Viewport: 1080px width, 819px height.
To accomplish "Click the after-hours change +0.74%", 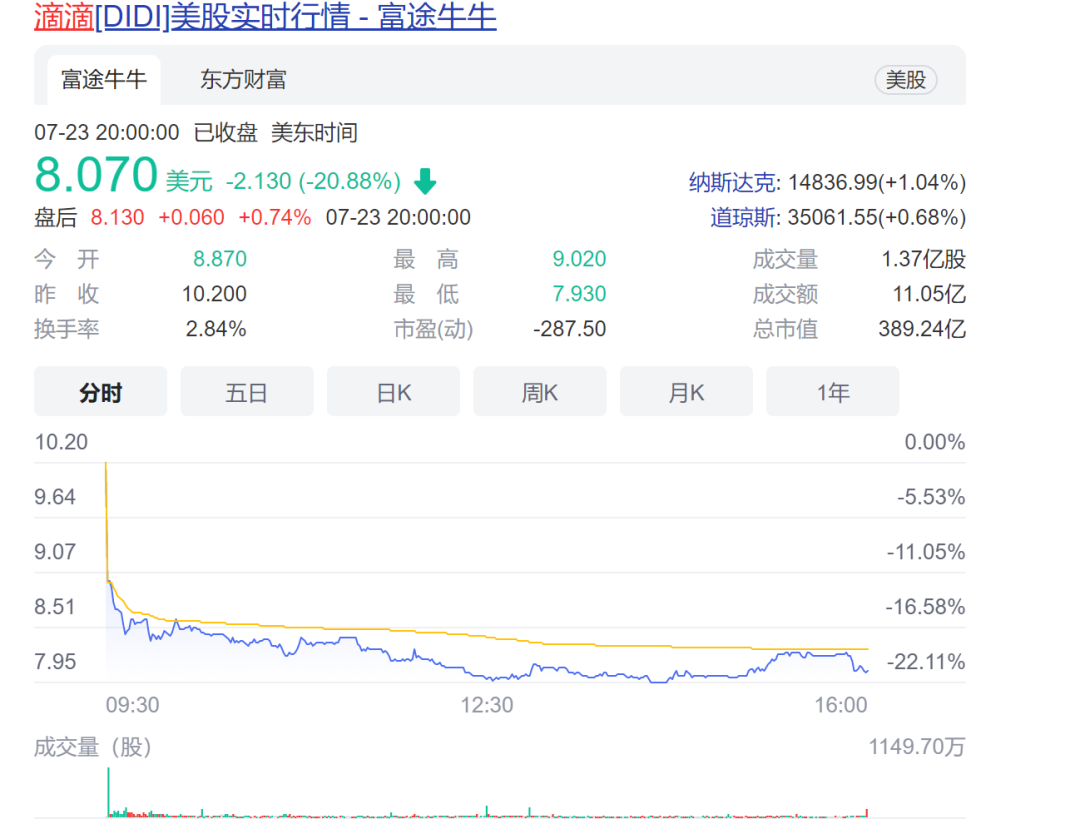I will pyautogui.click(x=274, y=218).
